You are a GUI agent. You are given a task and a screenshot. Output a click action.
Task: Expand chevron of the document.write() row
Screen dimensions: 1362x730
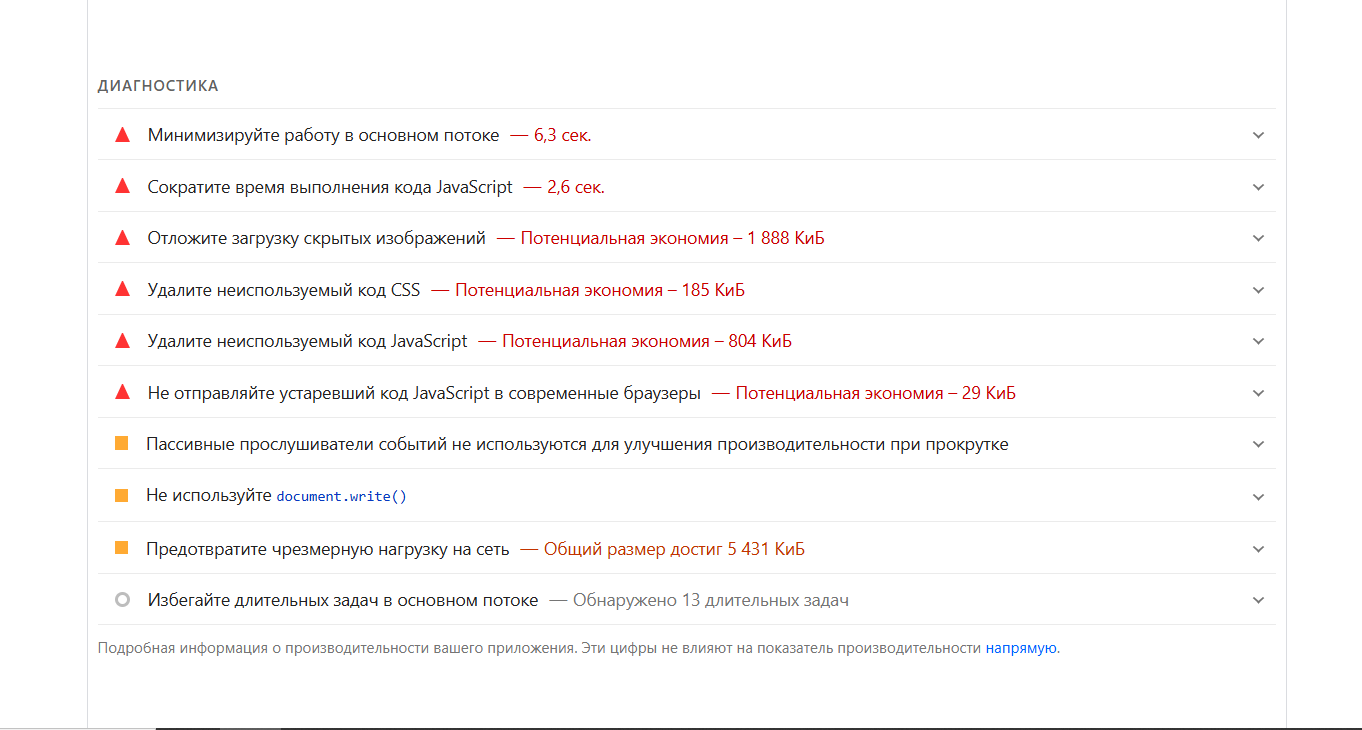pos(1258,497)
